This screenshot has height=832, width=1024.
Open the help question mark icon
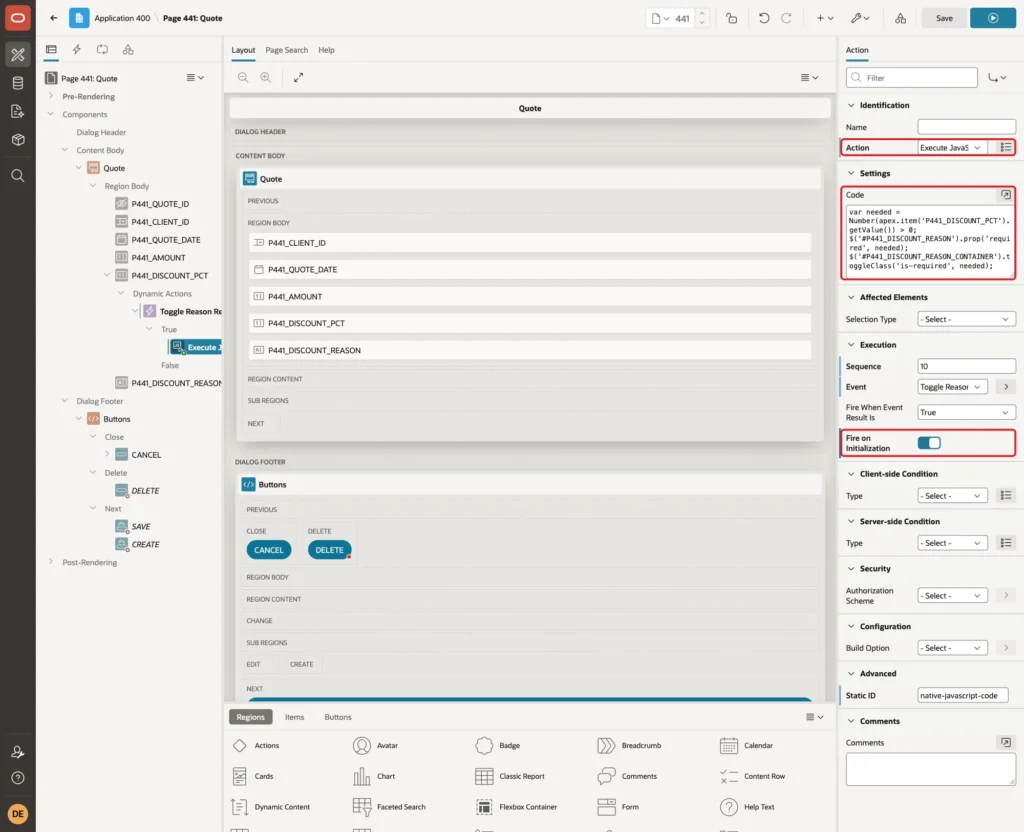(18, 778)
